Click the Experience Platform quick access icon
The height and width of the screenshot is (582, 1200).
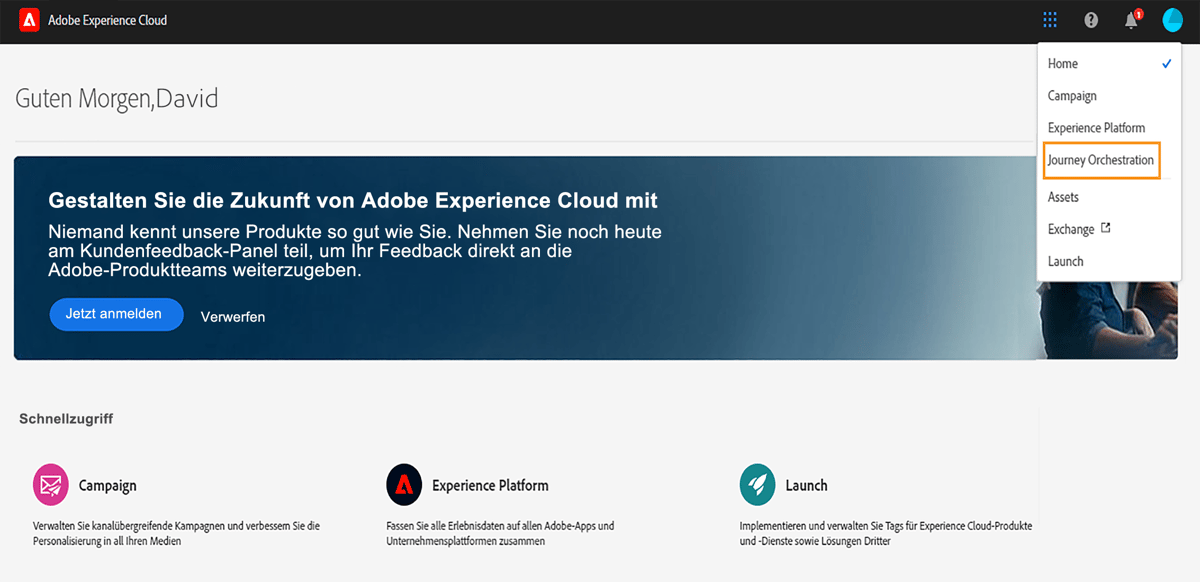[404, 485]
